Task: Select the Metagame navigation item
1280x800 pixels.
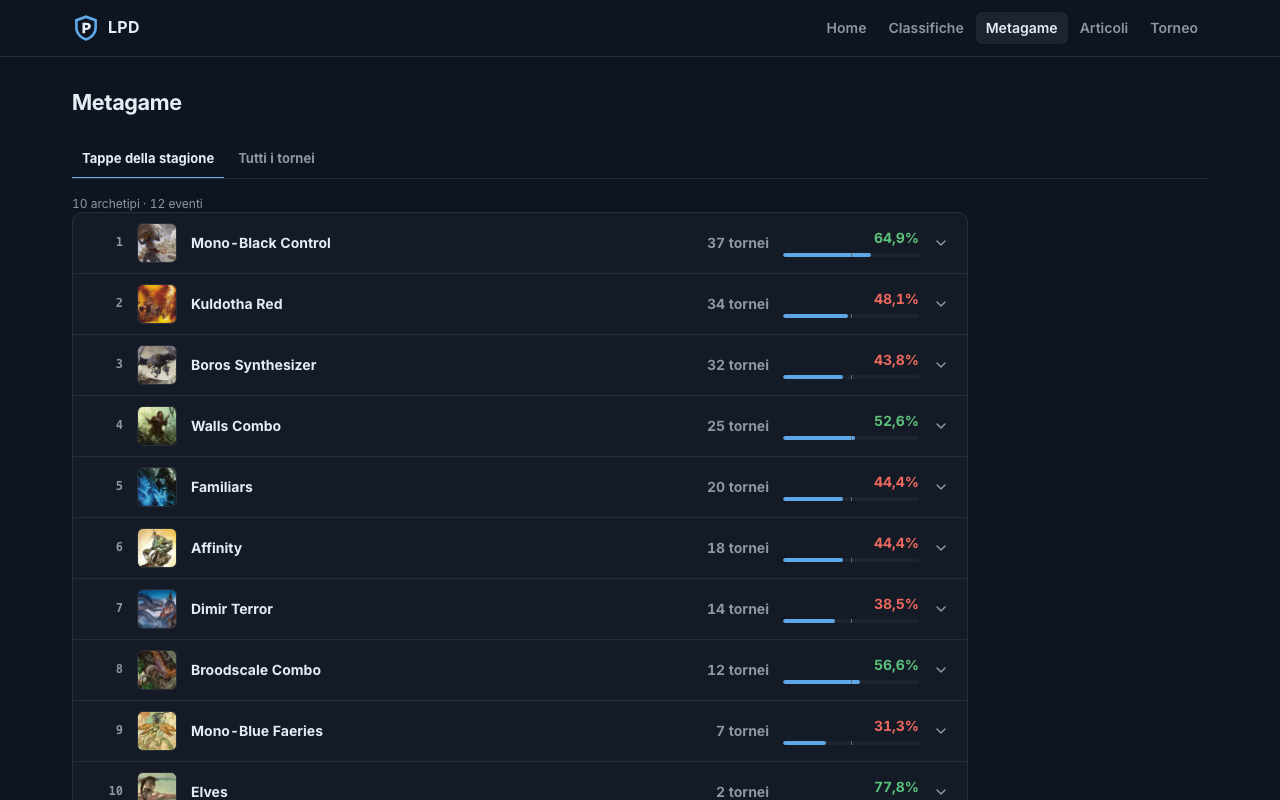Action: click(x=1021, y=28)
